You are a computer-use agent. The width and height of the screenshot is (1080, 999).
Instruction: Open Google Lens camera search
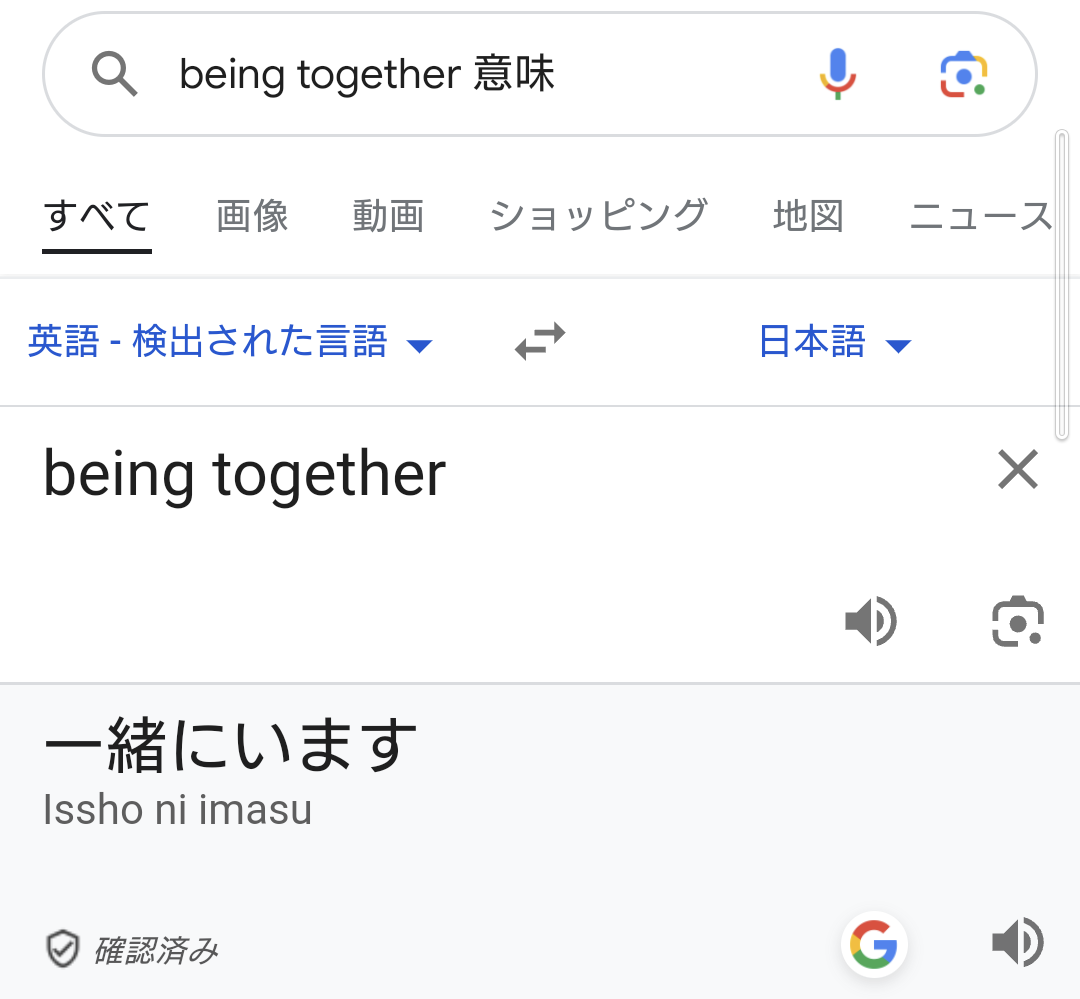[963, 74]
